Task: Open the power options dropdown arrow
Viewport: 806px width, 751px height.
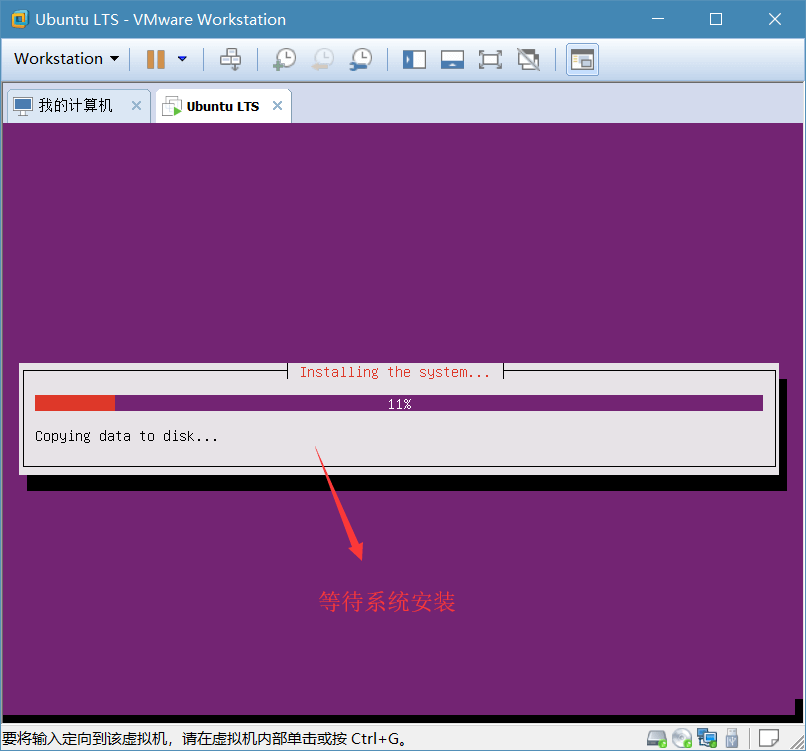Action: click(x=182, y=59)
